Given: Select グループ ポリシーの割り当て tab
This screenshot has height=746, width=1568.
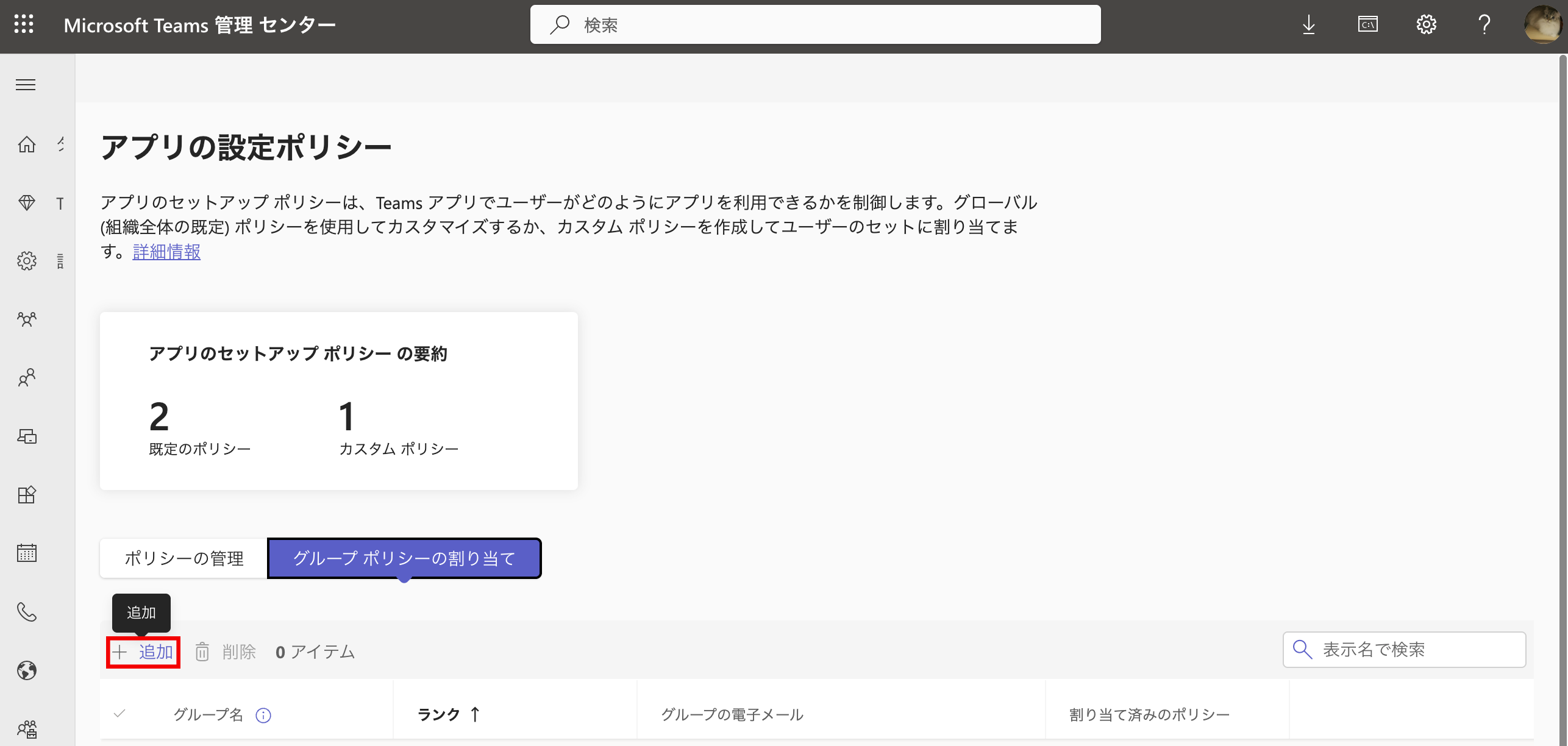Looking at the screenshot, I should pyautogui.click(x=404, y=558).
